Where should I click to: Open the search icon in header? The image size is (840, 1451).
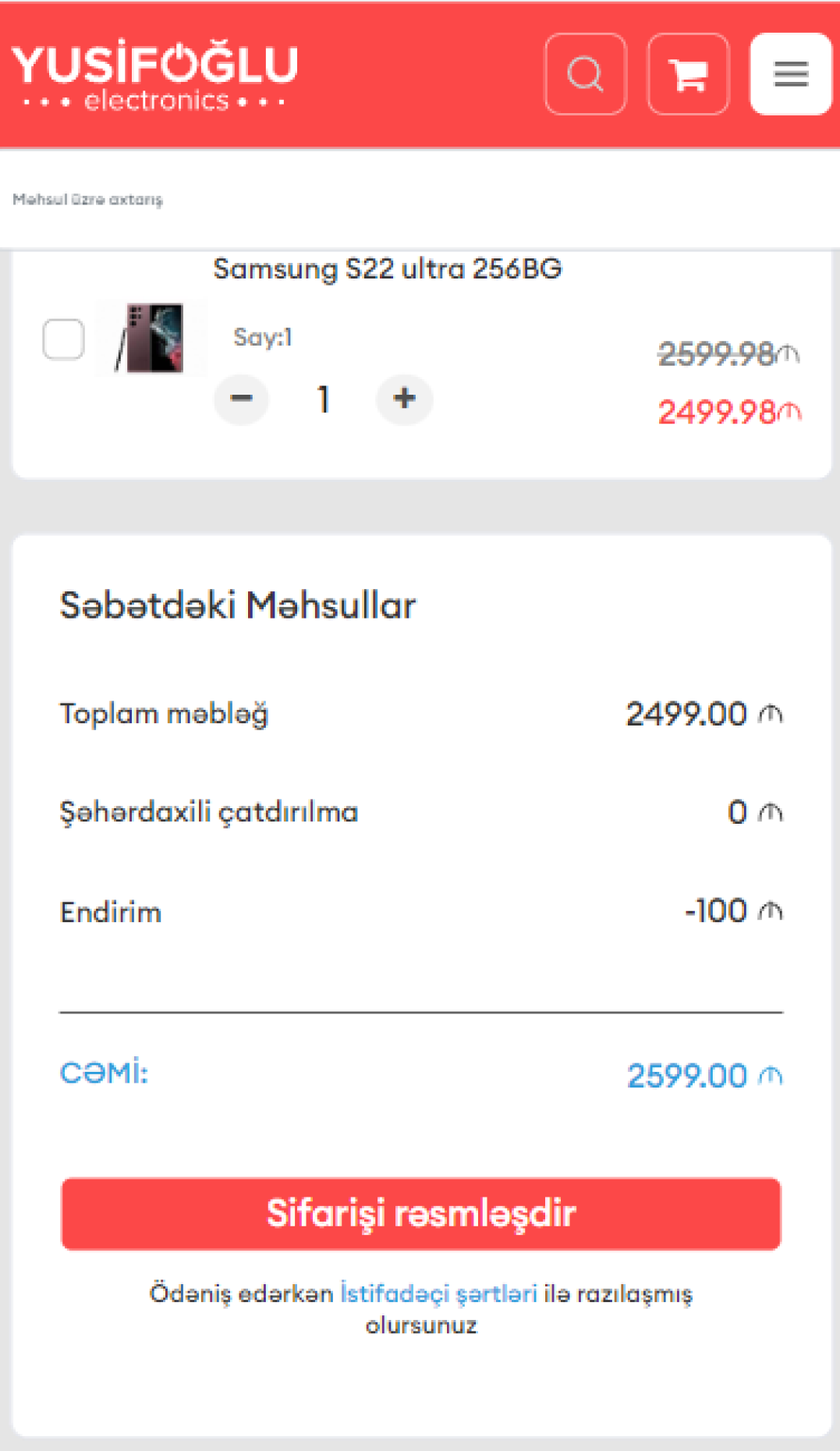pyautogui.click(x=585, y=74)
